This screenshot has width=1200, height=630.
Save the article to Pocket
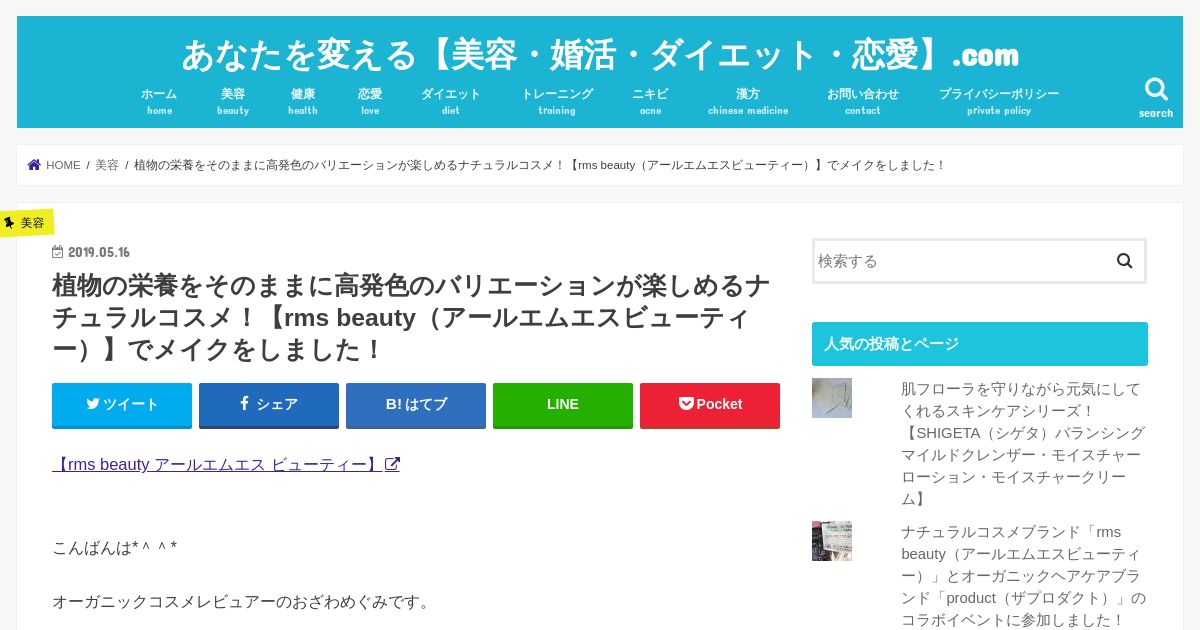click(710, 405)
